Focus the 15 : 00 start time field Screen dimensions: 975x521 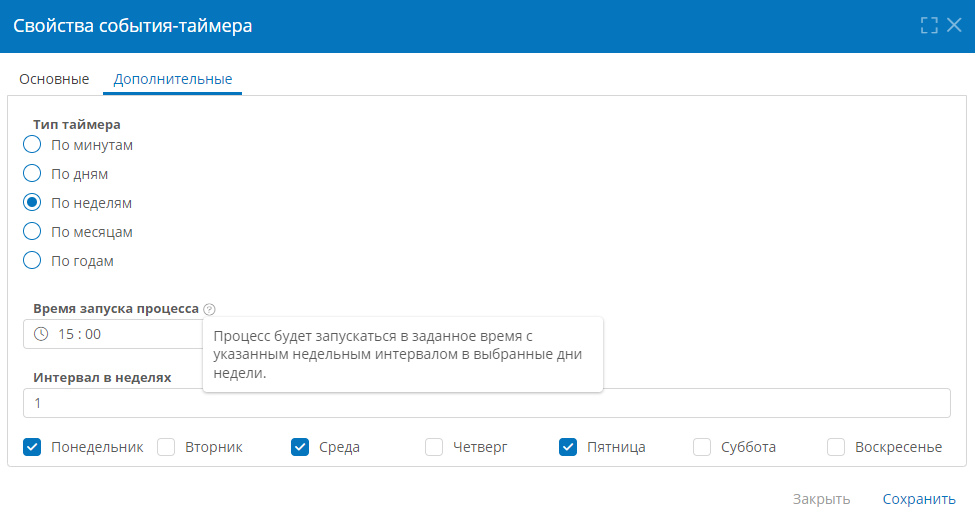[x=113, y=334]
